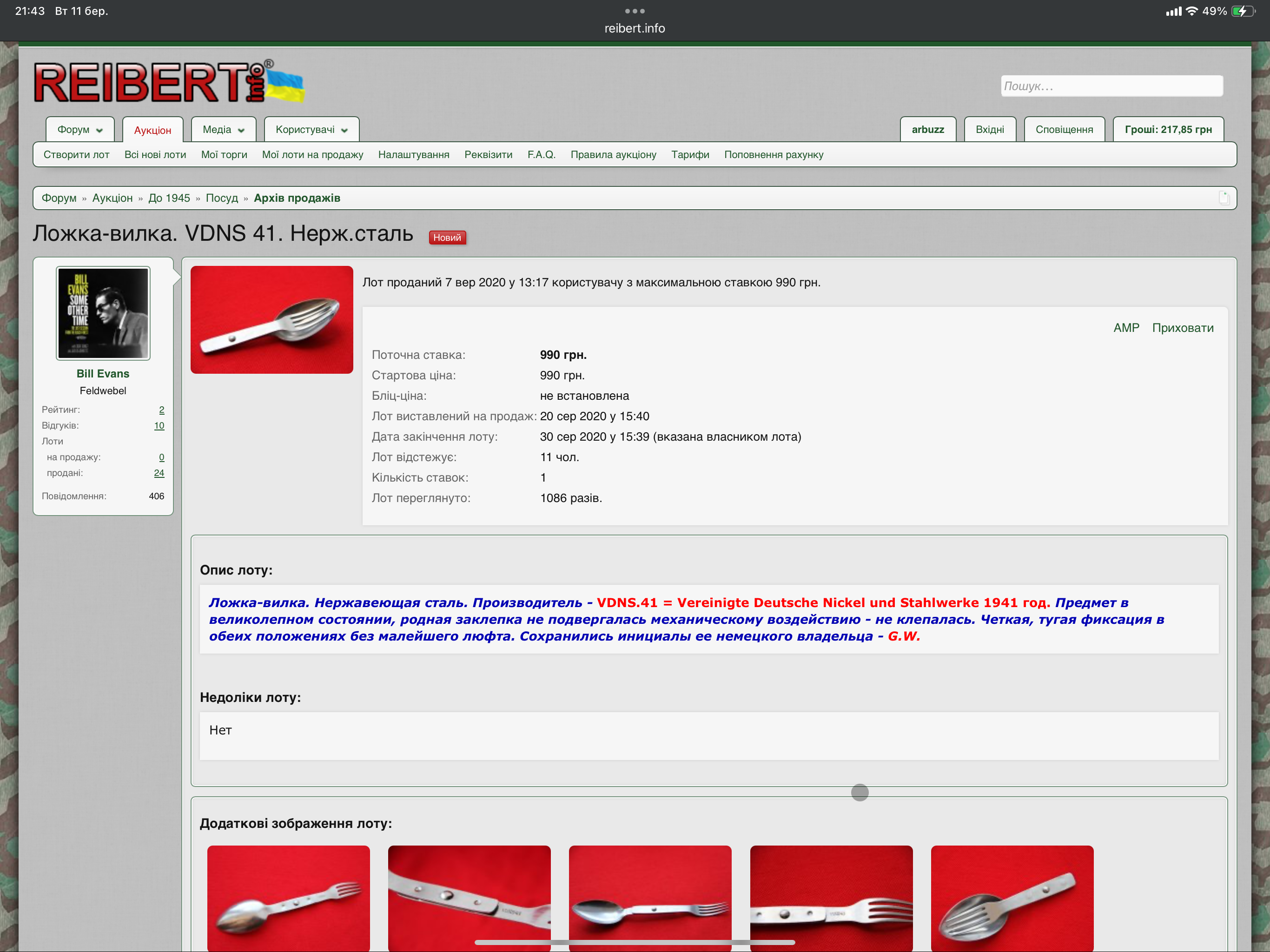
Task: Open the last additional image thumbnail
Action: (1012, 898)
